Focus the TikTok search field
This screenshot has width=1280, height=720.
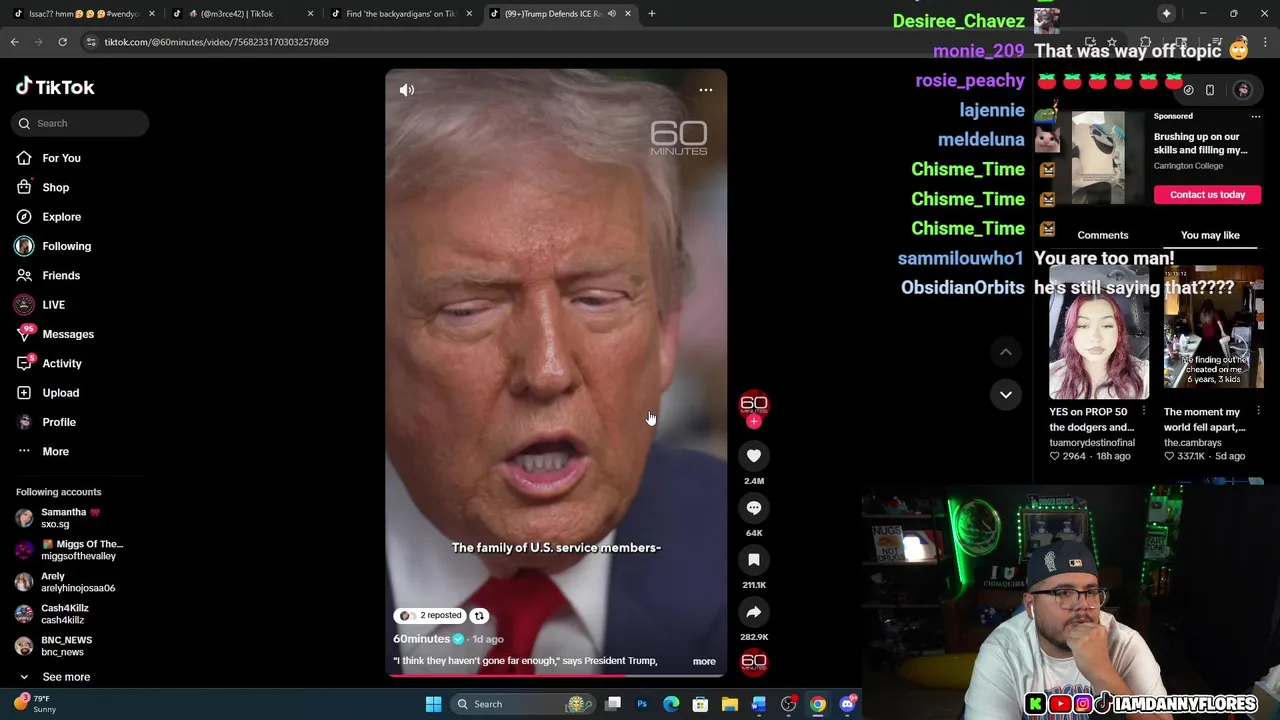[81, 123]
